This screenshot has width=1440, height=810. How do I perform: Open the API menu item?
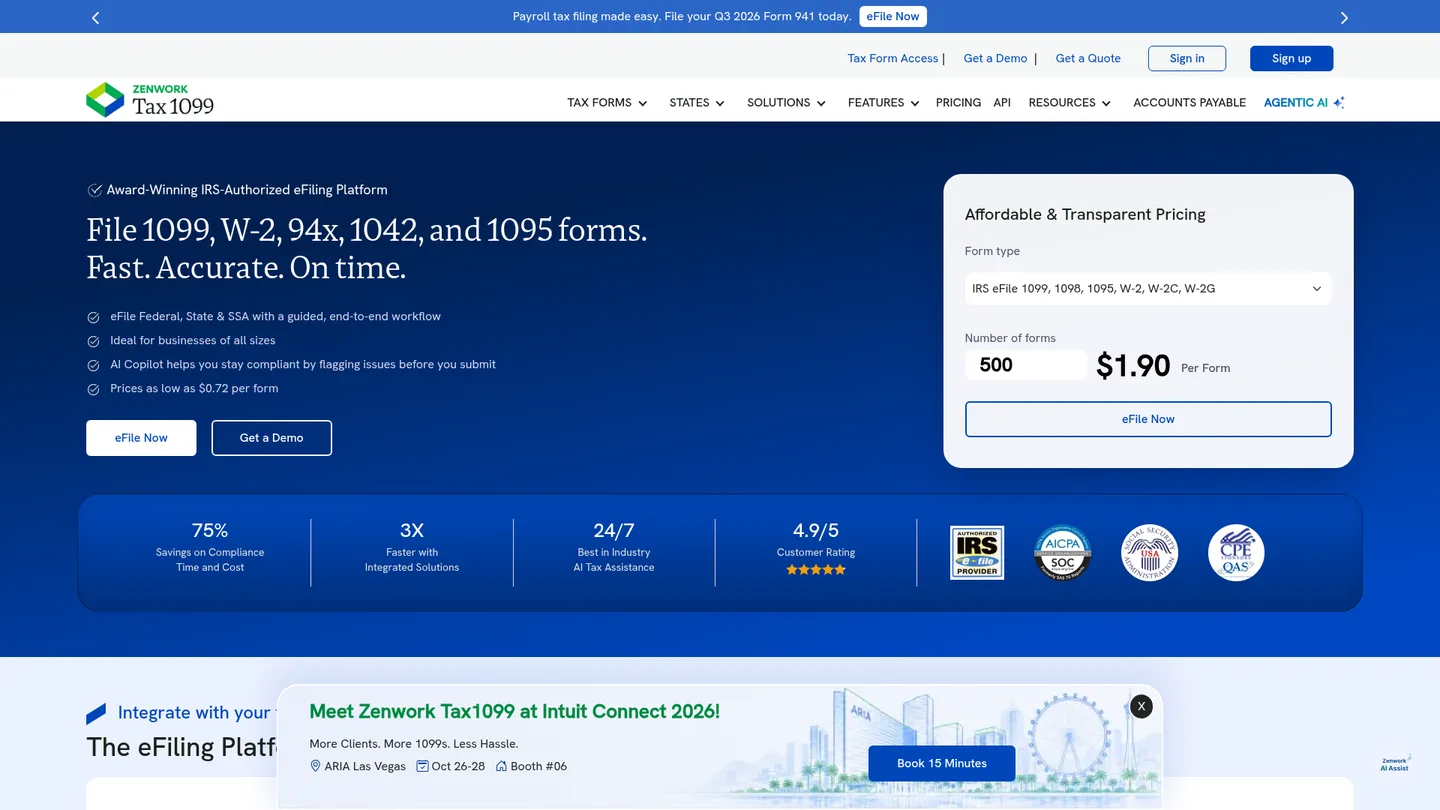(1002, 103)
